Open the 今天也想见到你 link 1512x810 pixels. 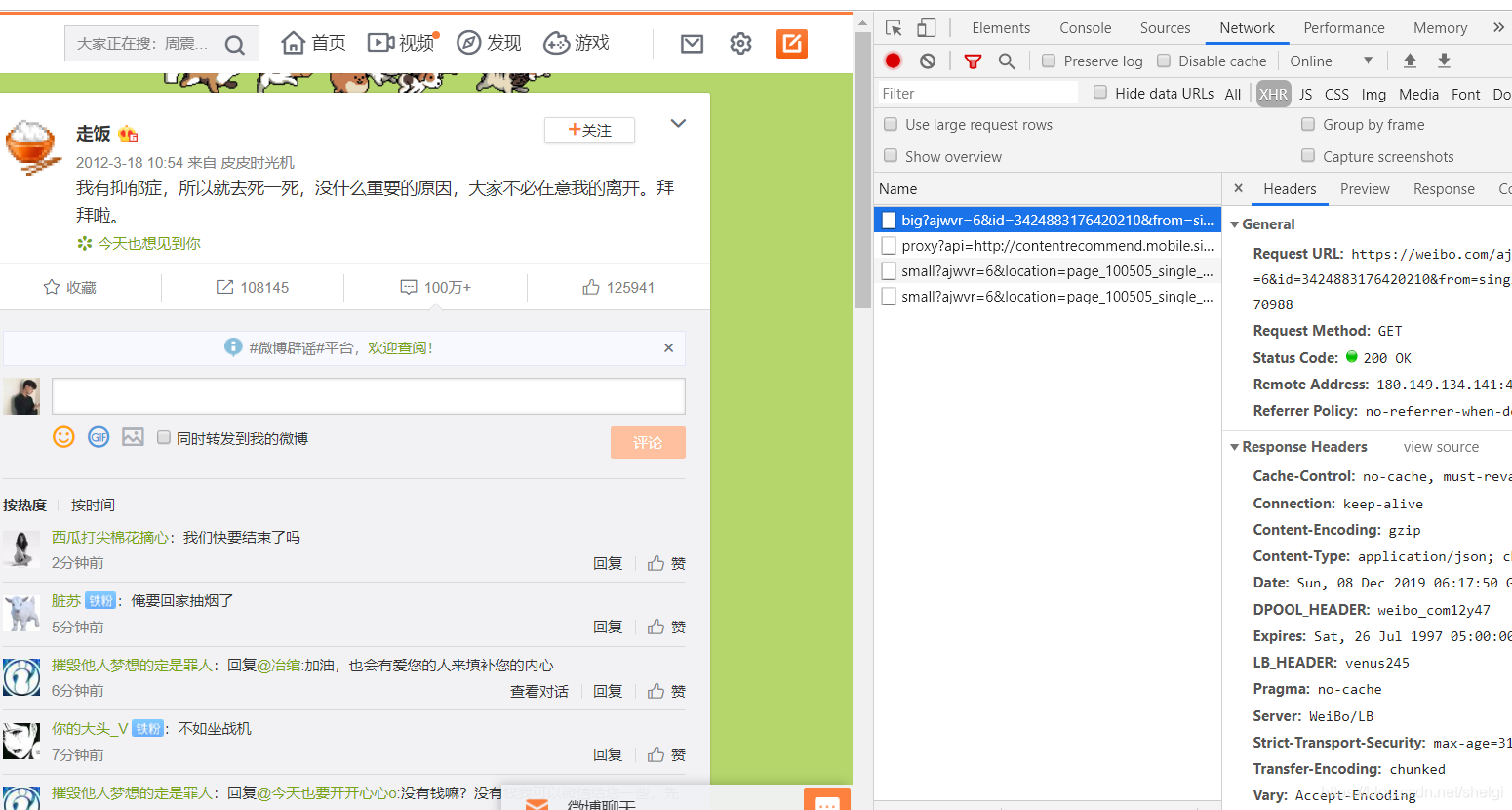(x=149, y=243)
